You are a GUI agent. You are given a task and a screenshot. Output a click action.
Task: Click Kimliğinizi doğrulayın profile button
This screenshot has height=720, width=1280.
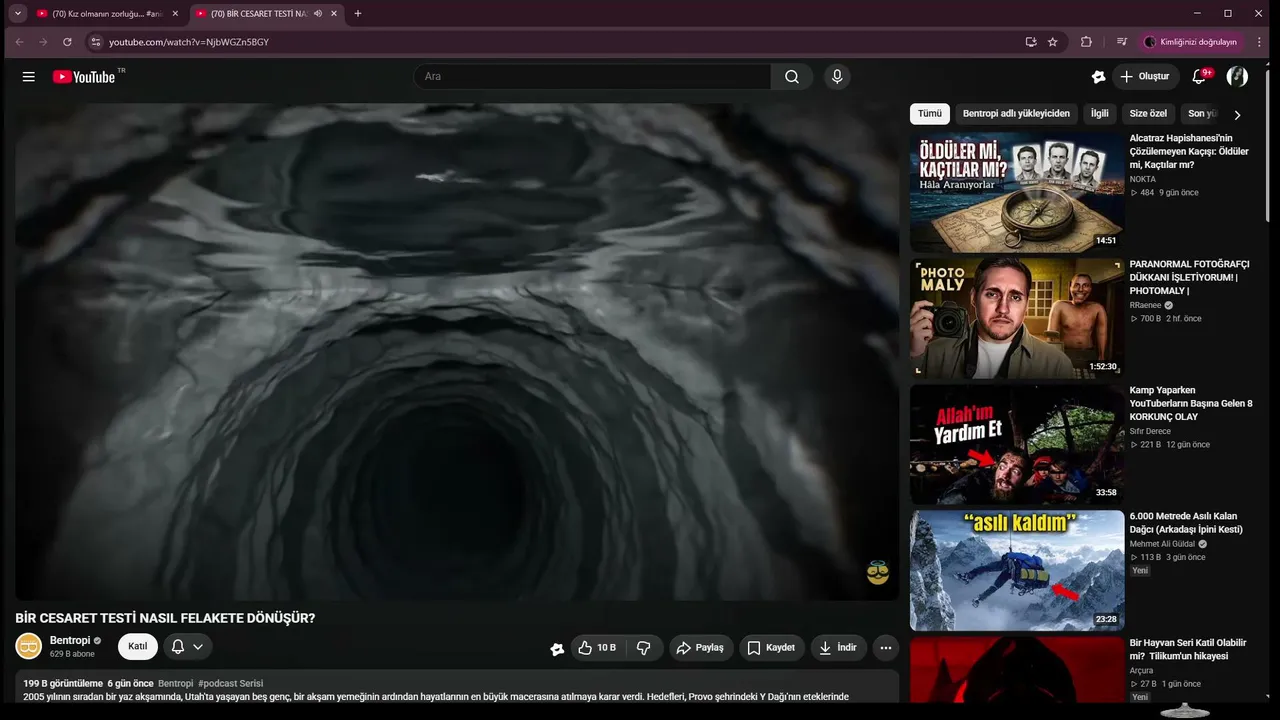point(1190,42)
